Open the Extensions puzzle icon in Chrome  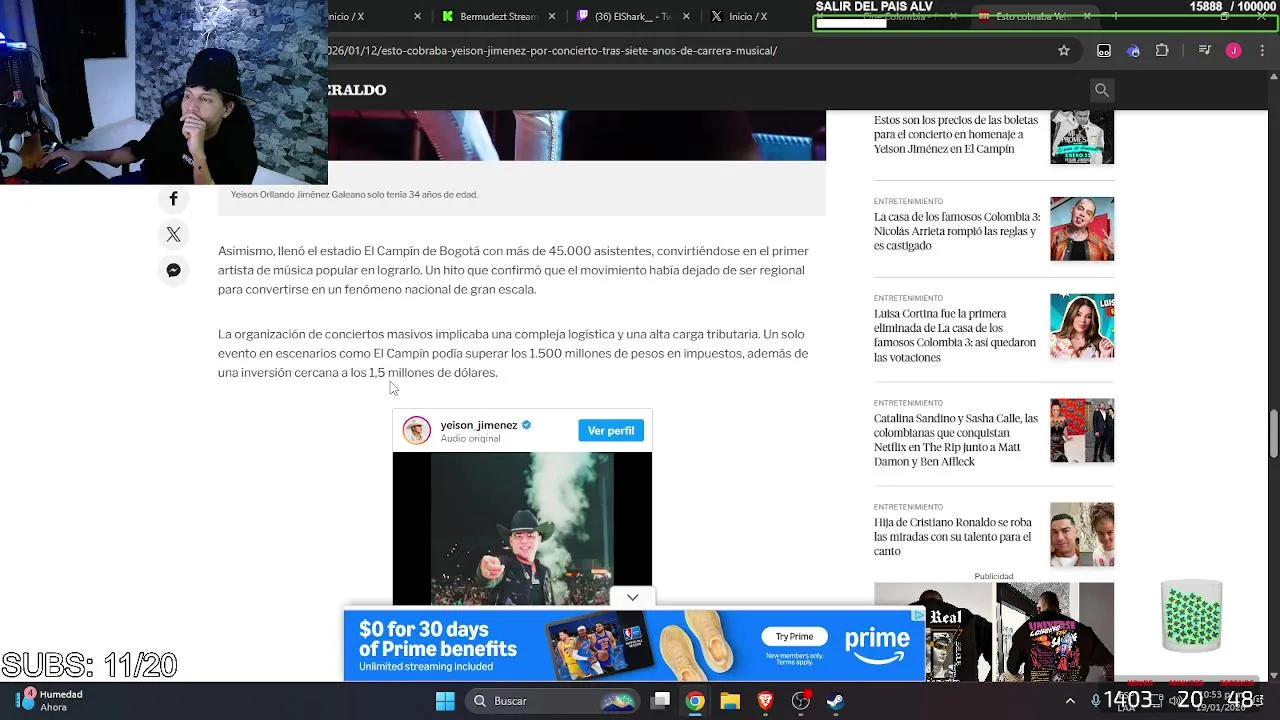pos(1162,50)
